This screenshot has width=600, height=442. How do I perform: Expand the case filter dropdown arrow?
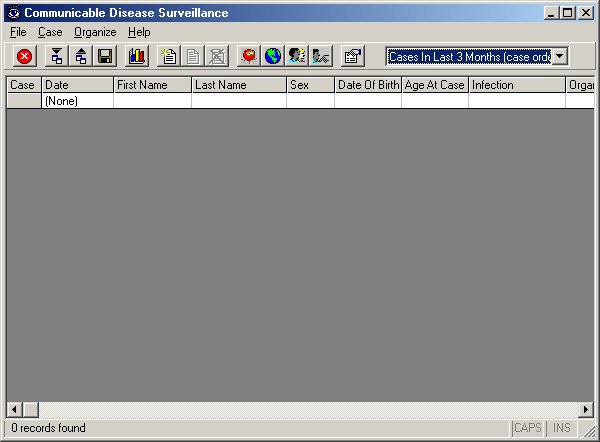[x=560, y=57]
